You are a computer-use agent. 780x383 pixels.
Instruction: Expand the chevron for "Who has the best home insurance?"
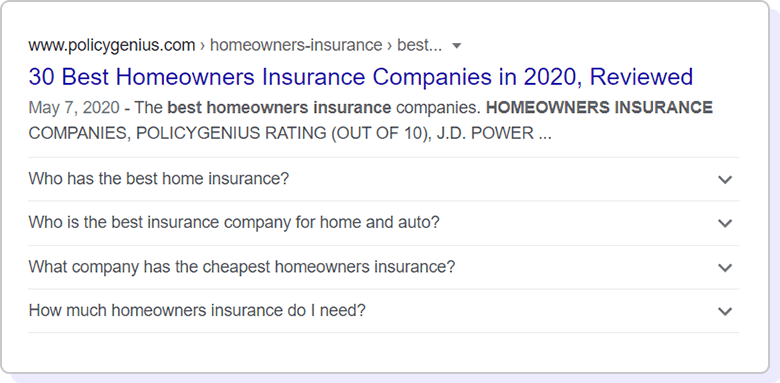tap(725, 180)
